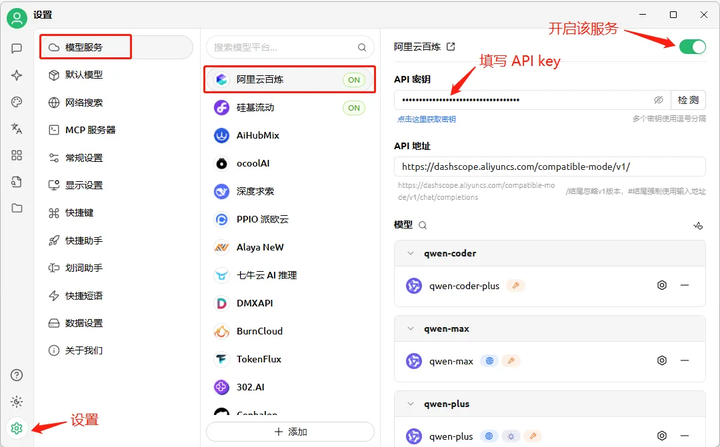Viewport: 720px width, 447px height.
Task: Open the files folder sidebar icon
Action: [17, 208]
